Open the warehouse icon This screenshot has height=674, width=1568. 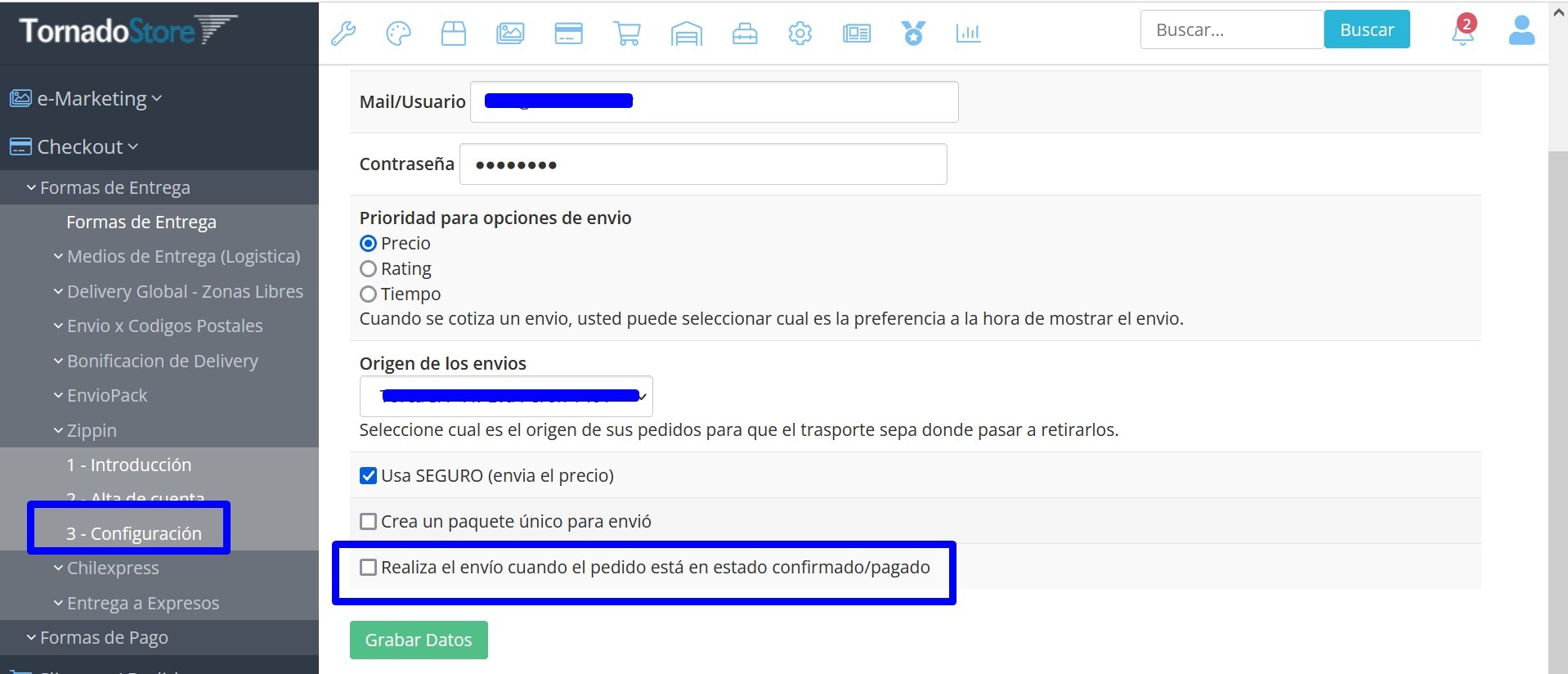pos(687,34)
